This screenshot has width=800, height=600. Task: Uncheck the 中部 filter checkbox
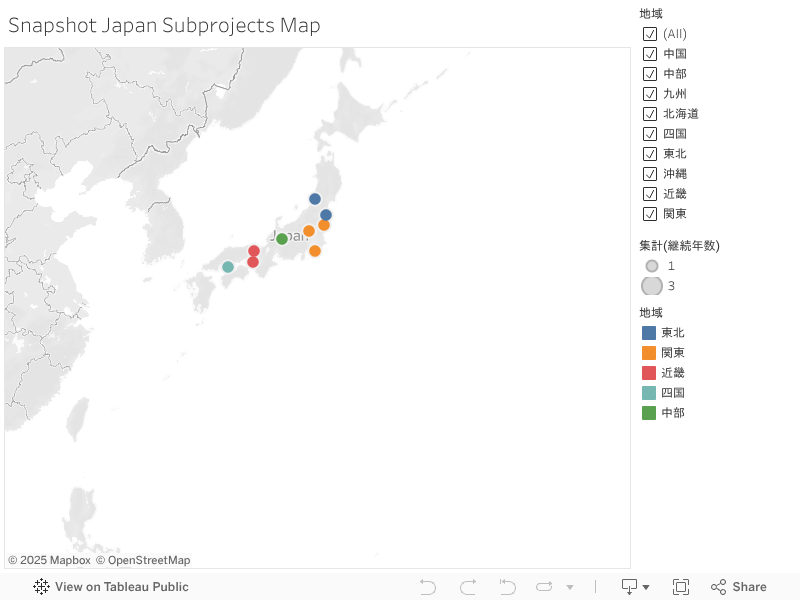coord(649,74)
